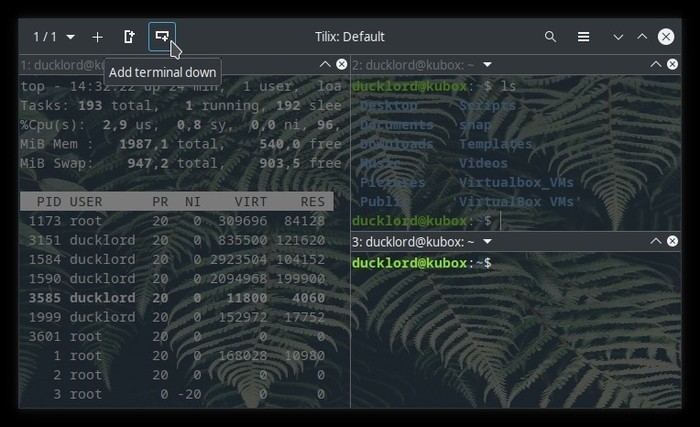The height and width of the screenshot is (427, 700).
Task: Maximize terminal 3 pane
Action: (655, 241)
